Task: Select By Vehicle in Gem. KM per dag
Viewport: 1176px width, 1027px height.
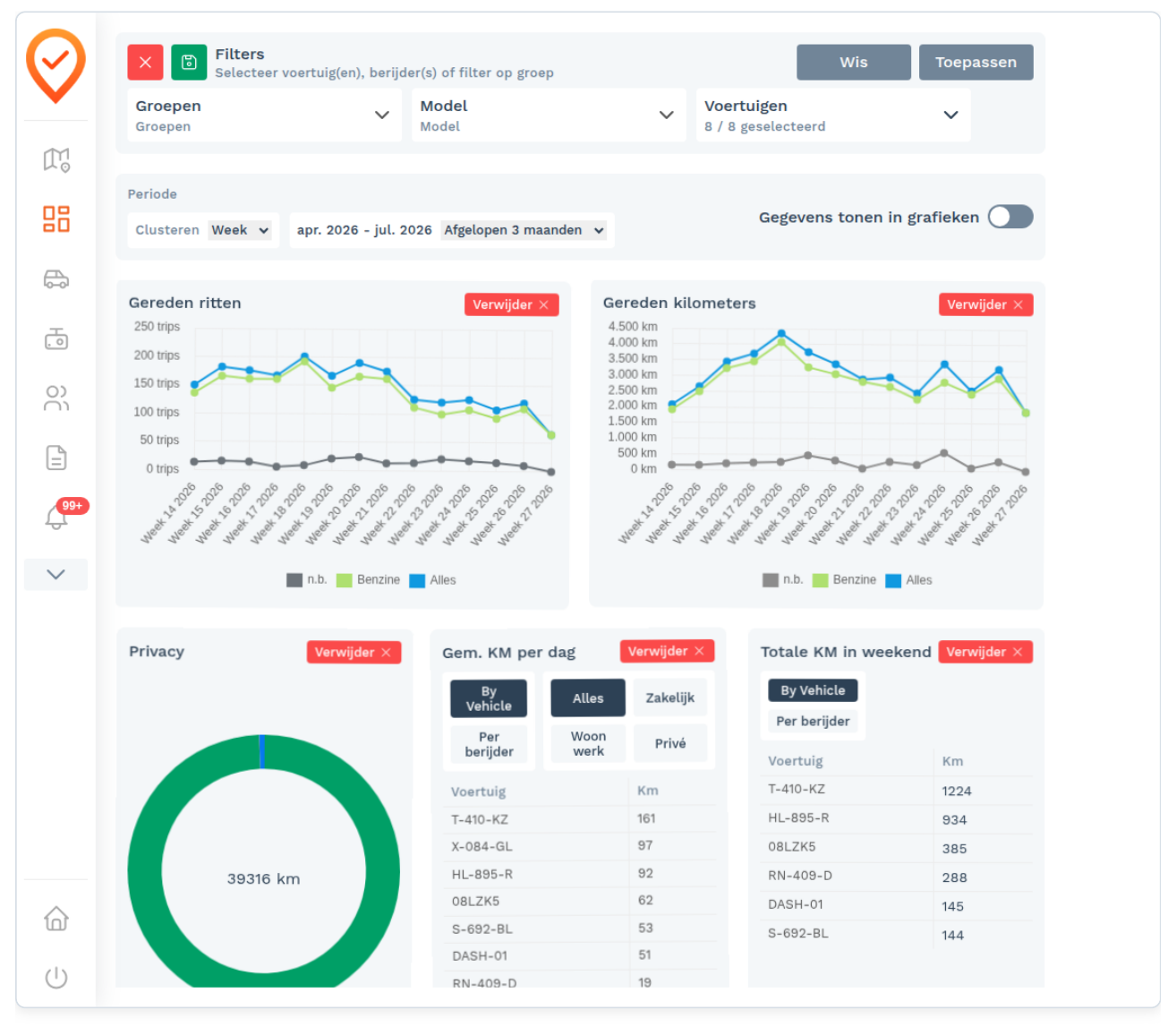Action: pos(489,698)
